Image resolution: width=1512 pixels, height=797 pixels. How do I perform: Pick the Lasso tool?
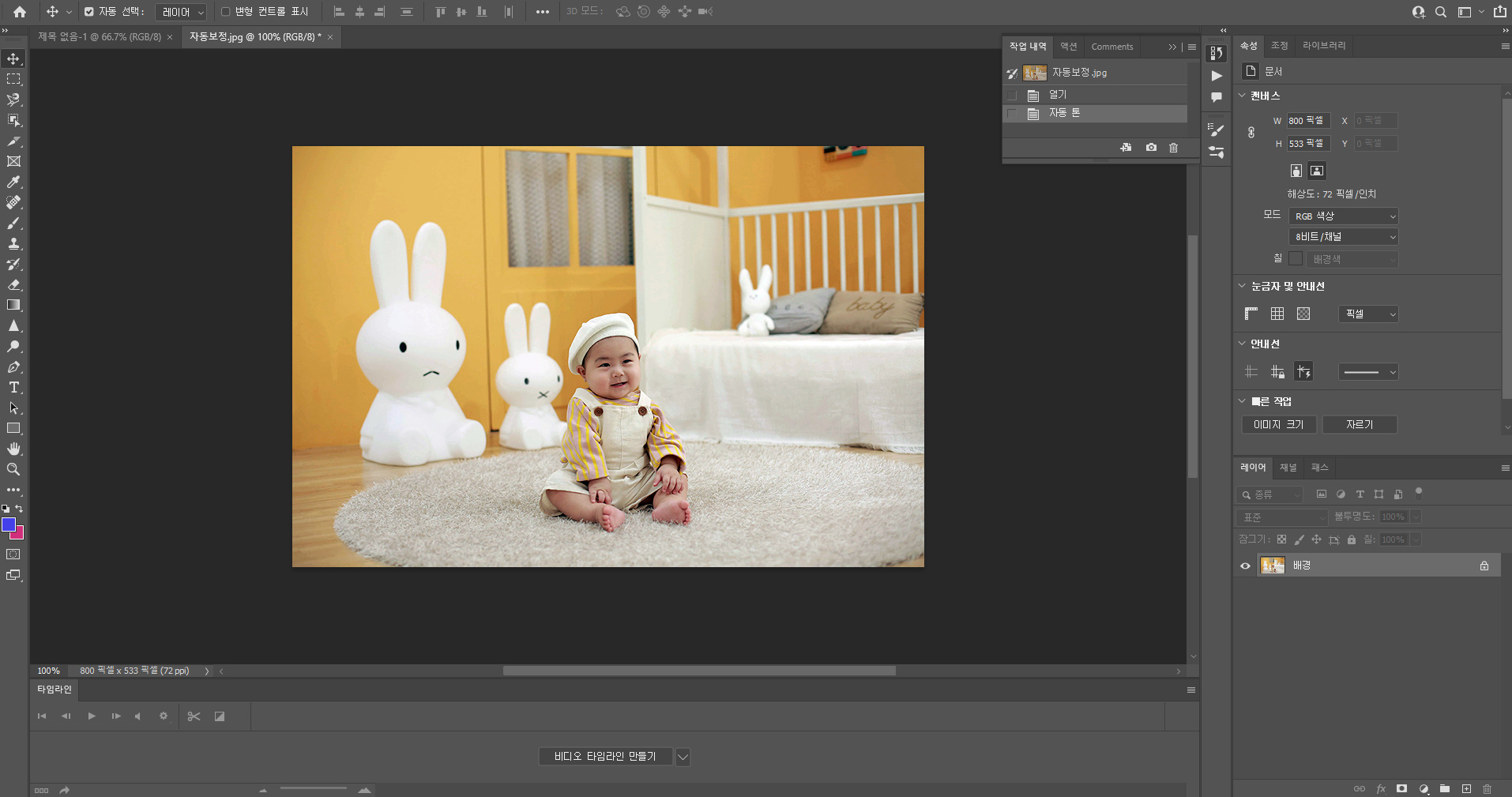pyautogui.click(x=13, y=100)
